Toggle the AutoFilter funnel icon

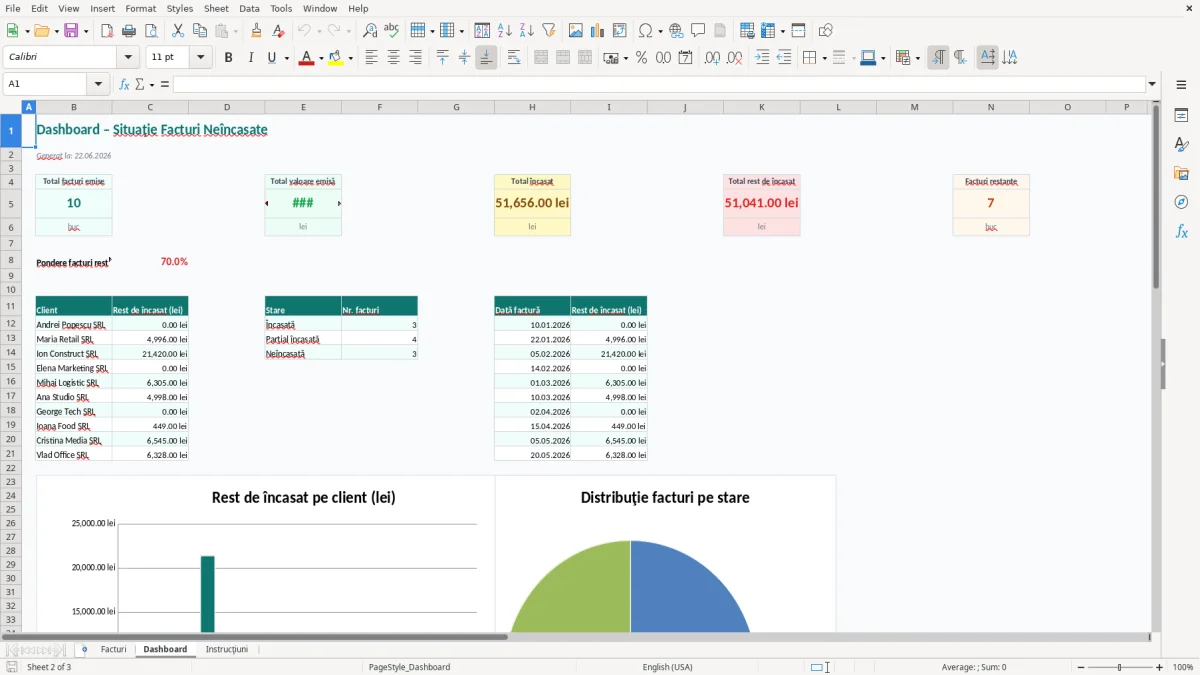click(x=549, y=31)
